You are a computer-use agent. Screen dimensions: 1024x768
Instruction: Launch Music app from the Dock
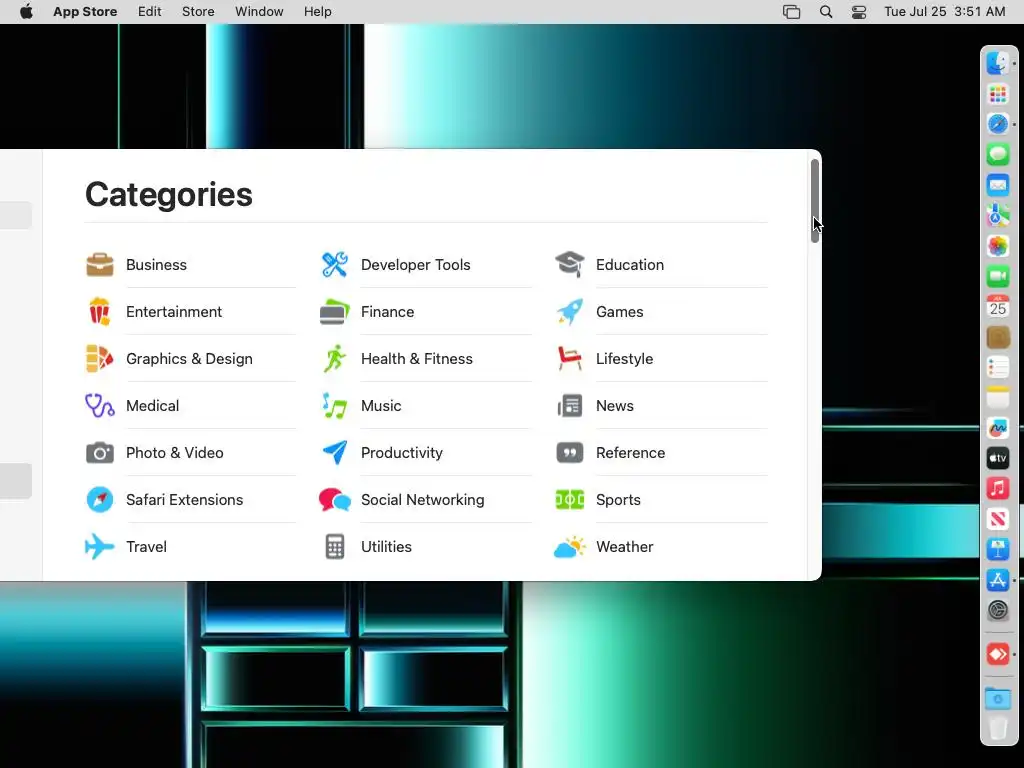998,488
